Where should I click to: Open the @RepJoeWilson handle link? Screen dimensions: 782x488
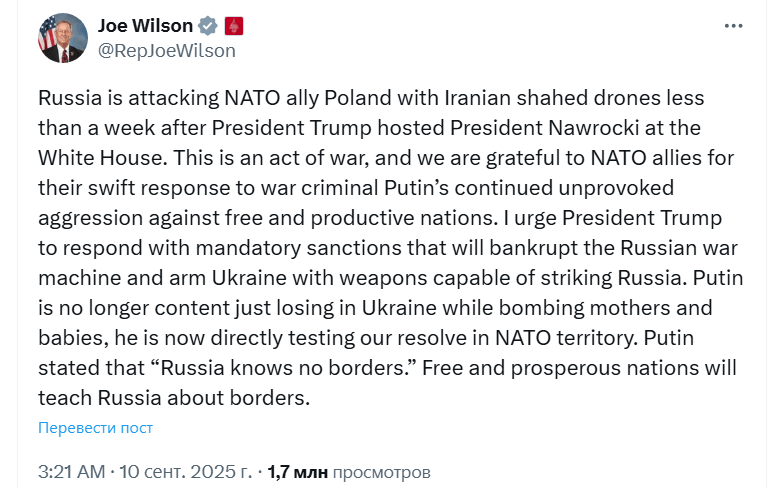(x=167, y=51)
